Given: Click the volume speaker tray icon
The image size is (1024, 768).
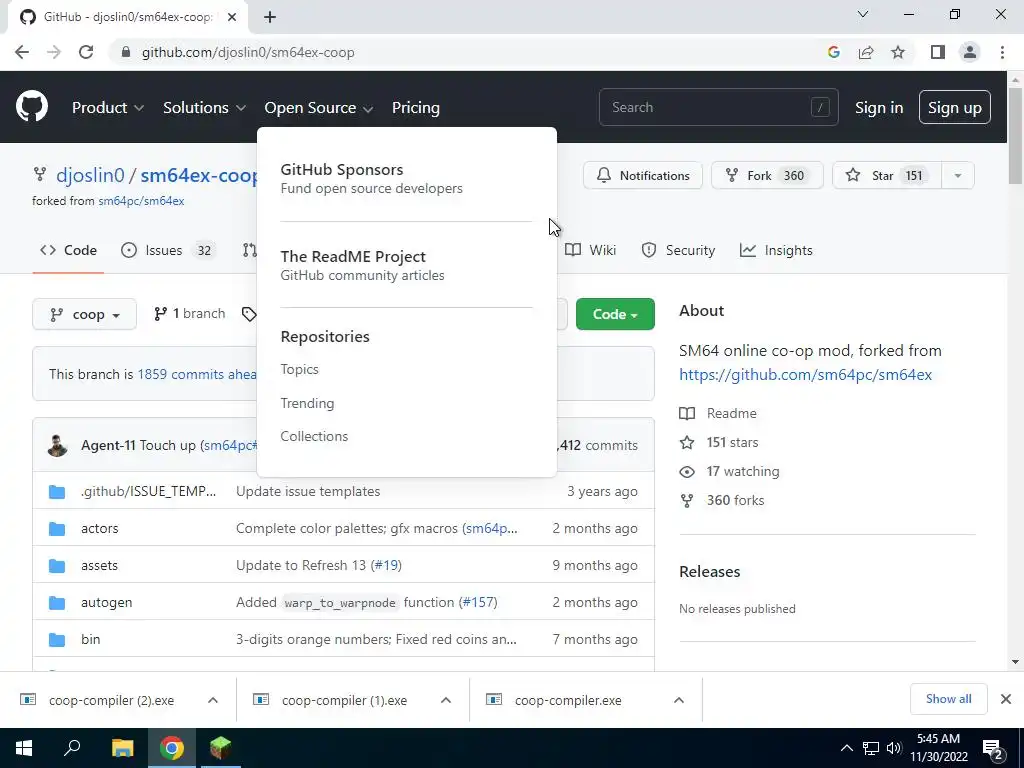Looking at the screenshot, I should coord(894,748).
